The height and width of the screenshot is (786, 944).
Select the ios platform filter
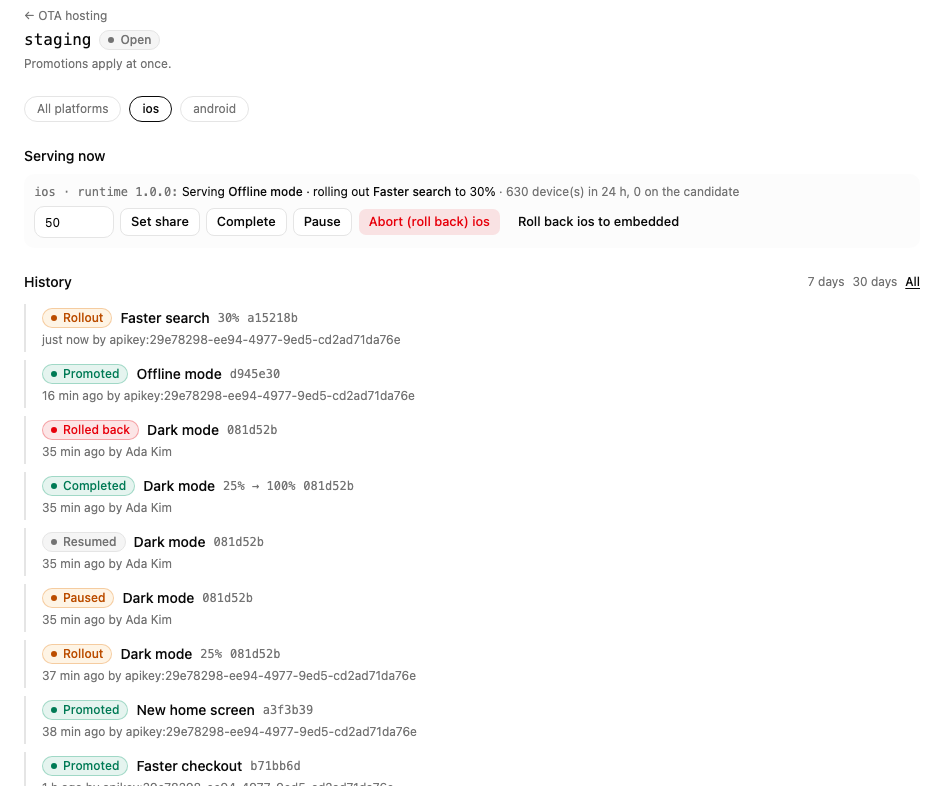151,109
